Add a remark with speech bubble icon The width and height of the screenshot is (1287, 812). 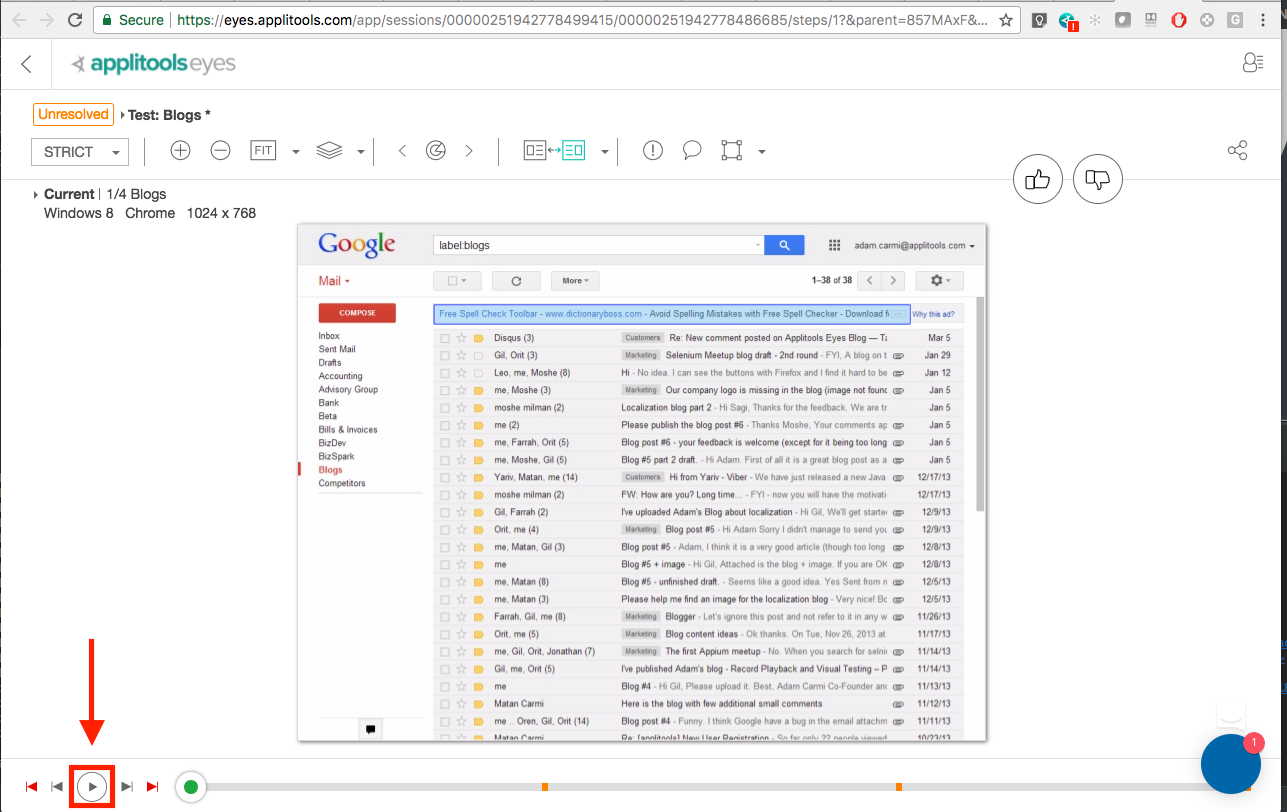(x=692, y=151)
